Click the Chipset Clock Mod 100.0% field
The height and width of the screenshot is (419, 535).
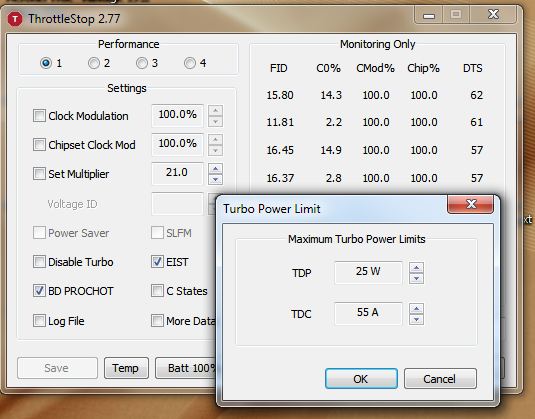tap(177, 145)
